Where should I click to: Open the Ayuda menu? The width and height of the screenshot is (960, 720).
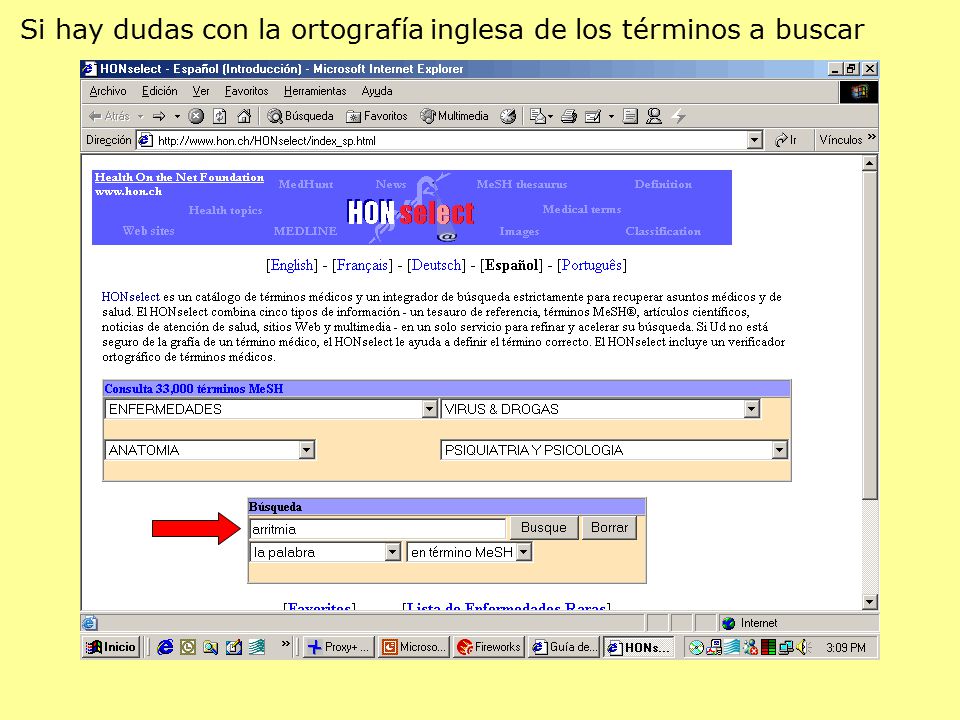(x=377, y=91)
